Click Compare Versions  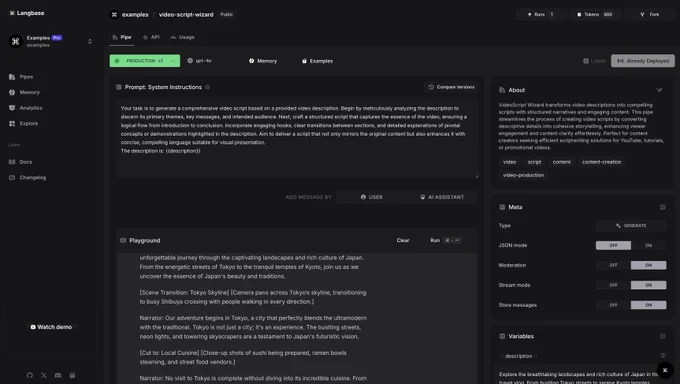(451, 87)
